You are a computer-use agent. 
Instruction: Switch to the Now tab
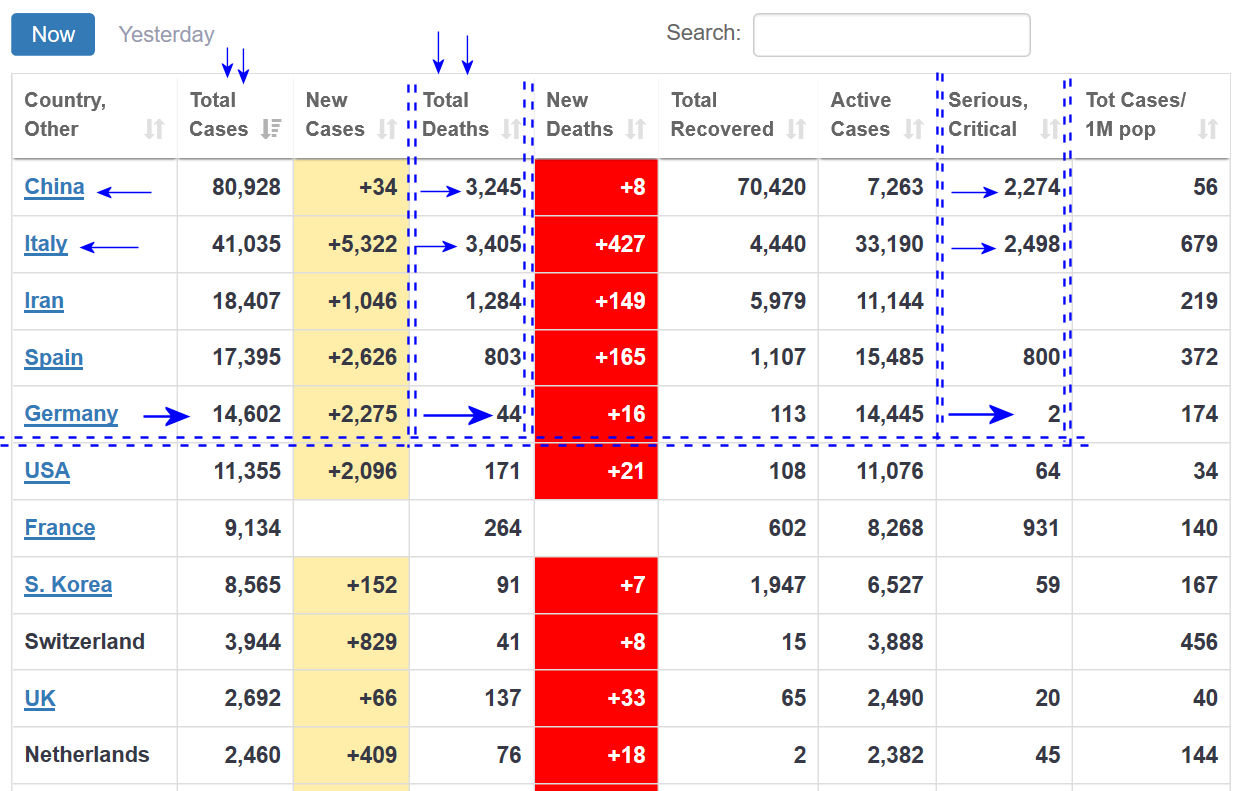pos(53,34)
